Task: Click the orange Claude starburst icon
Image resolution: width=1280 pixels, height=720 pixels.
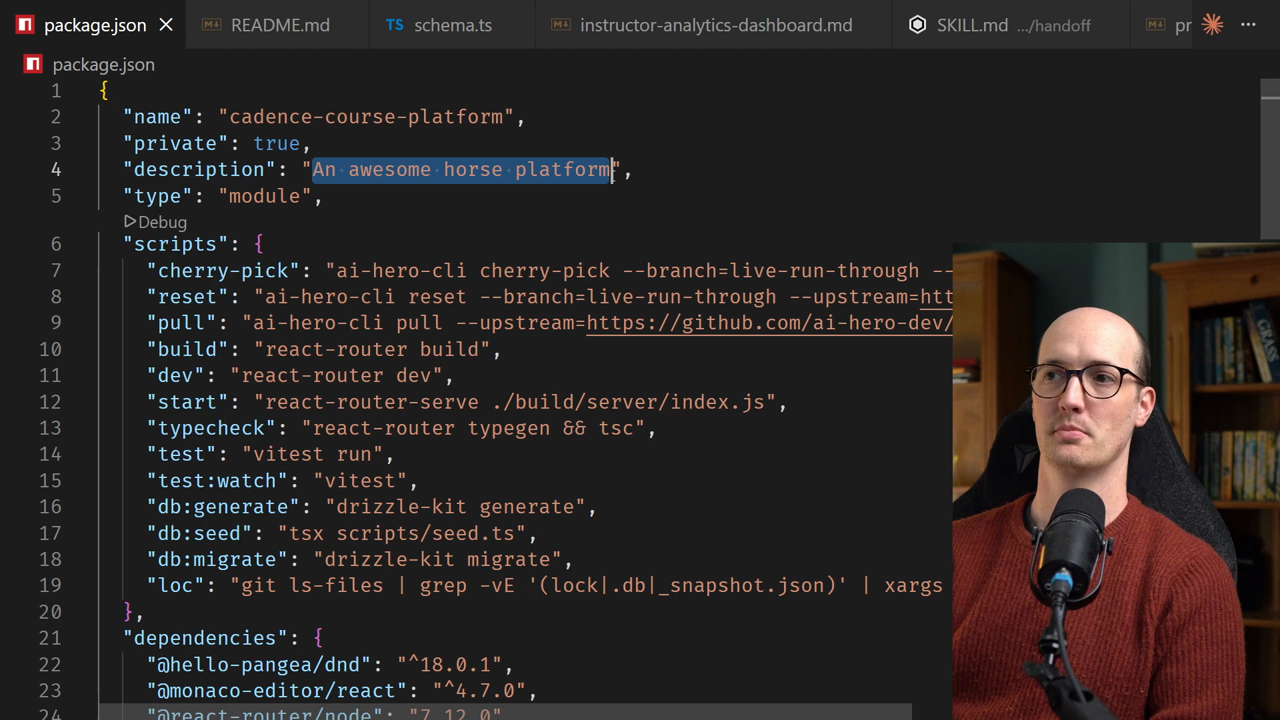Action: tap(1212, 25)
